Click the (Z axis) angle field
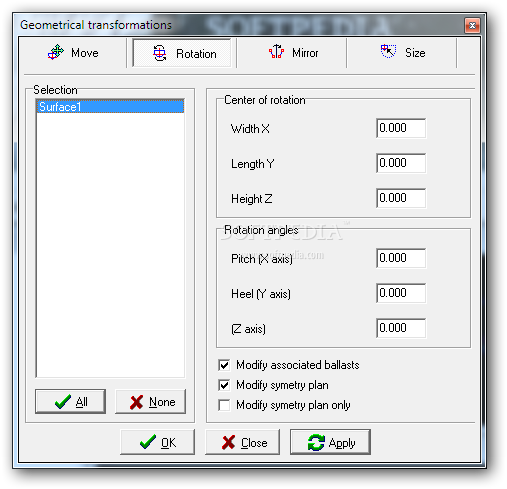507x489 pixels. click(401, 328)
